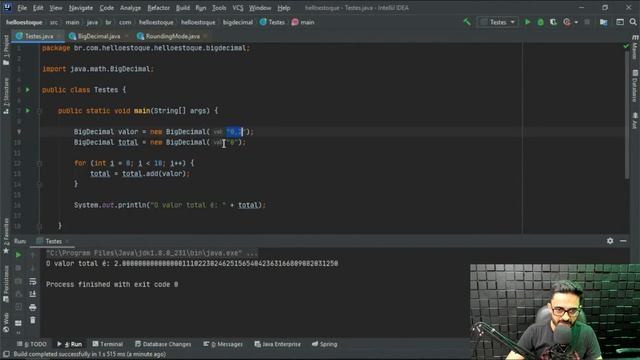Image resolution: width=640 pixels, height=360 pixels.
Task: Open the Web tool window side tab
Action: pyautogui.click(x=6, y=323)
